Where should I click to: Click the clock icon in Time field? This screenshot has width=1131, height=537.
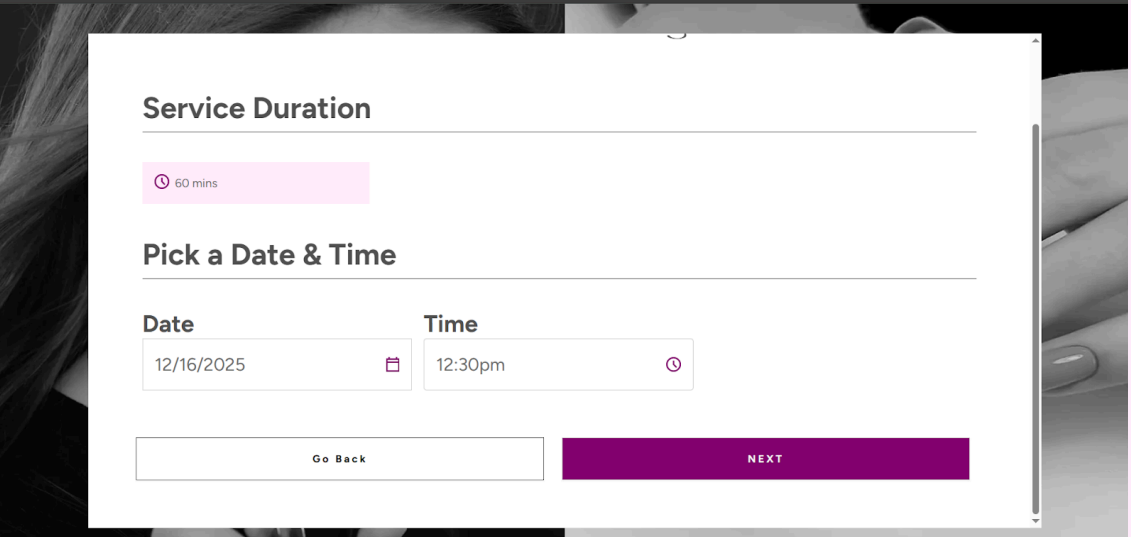coord(673,365)
